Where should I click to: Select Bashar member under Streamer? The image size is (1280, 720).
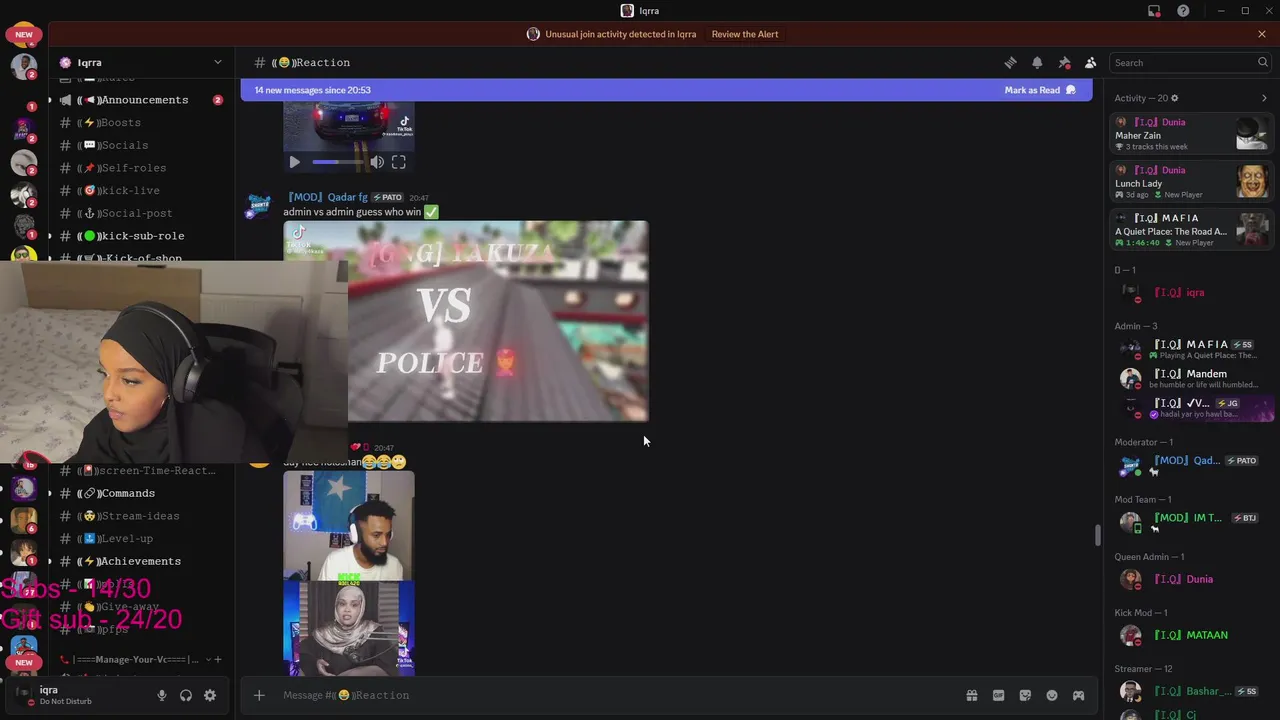[x=1192, y=691]
